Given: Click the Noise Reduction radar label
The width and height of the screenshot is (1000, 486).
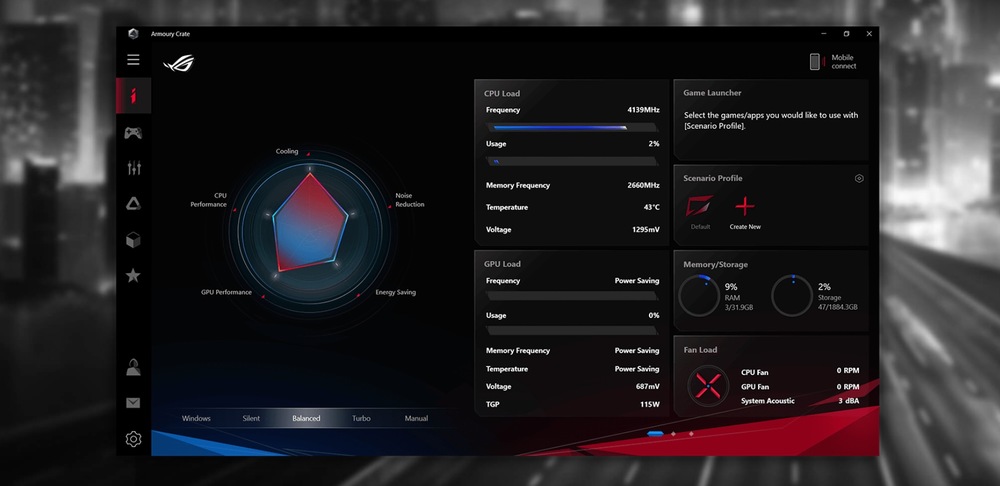Looking at the screenshot, I should [x=409, y=200].
